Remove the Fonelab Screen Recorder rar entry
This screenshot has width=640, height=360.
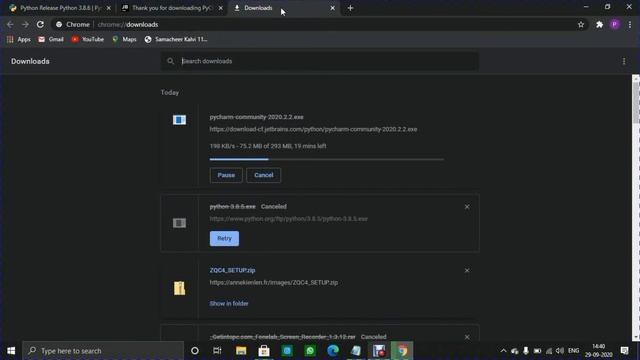(467, 337)
